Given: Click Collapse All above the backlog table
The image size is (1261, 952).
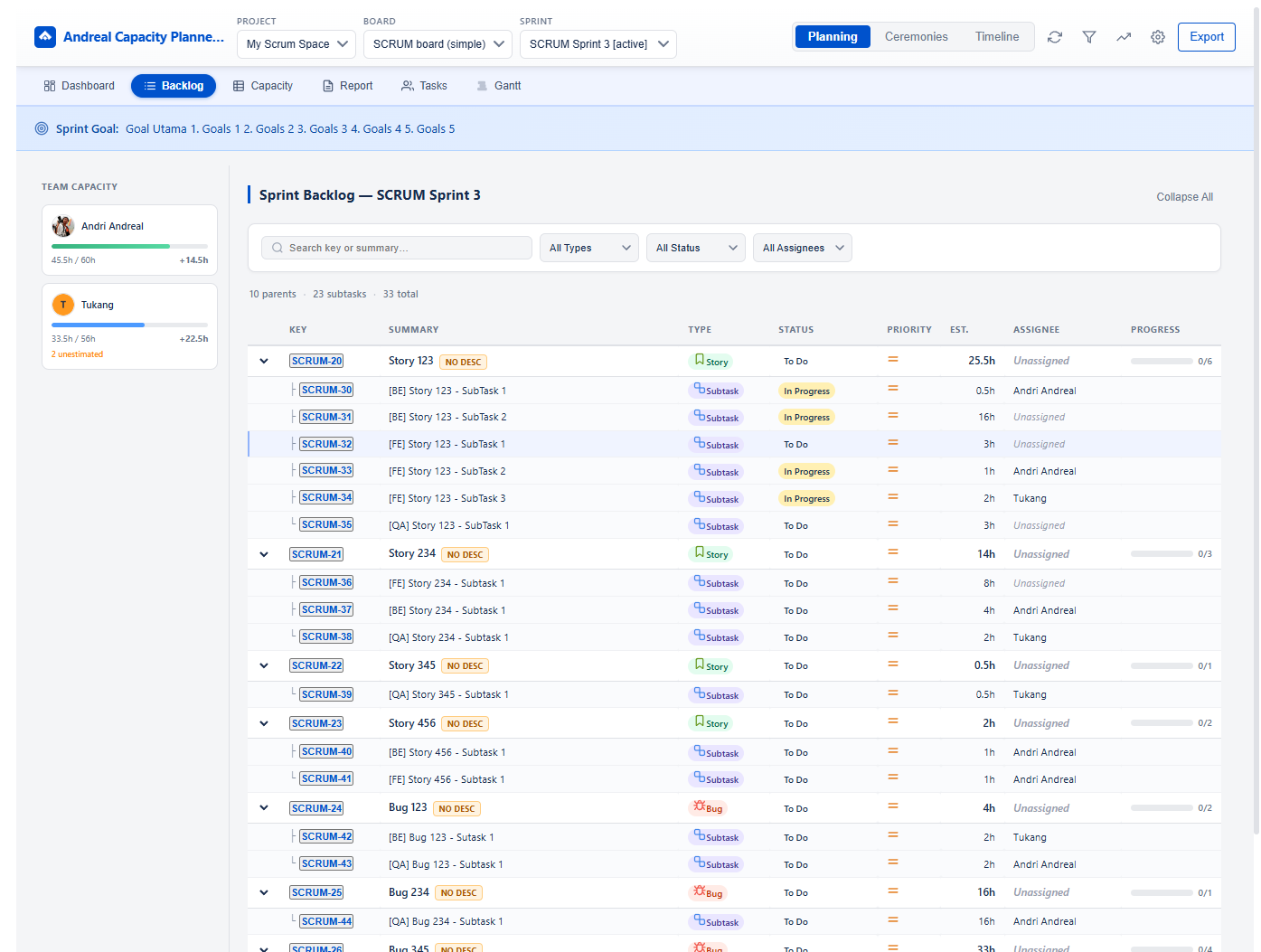Looking at the screenshot, I should (1184, 196).
